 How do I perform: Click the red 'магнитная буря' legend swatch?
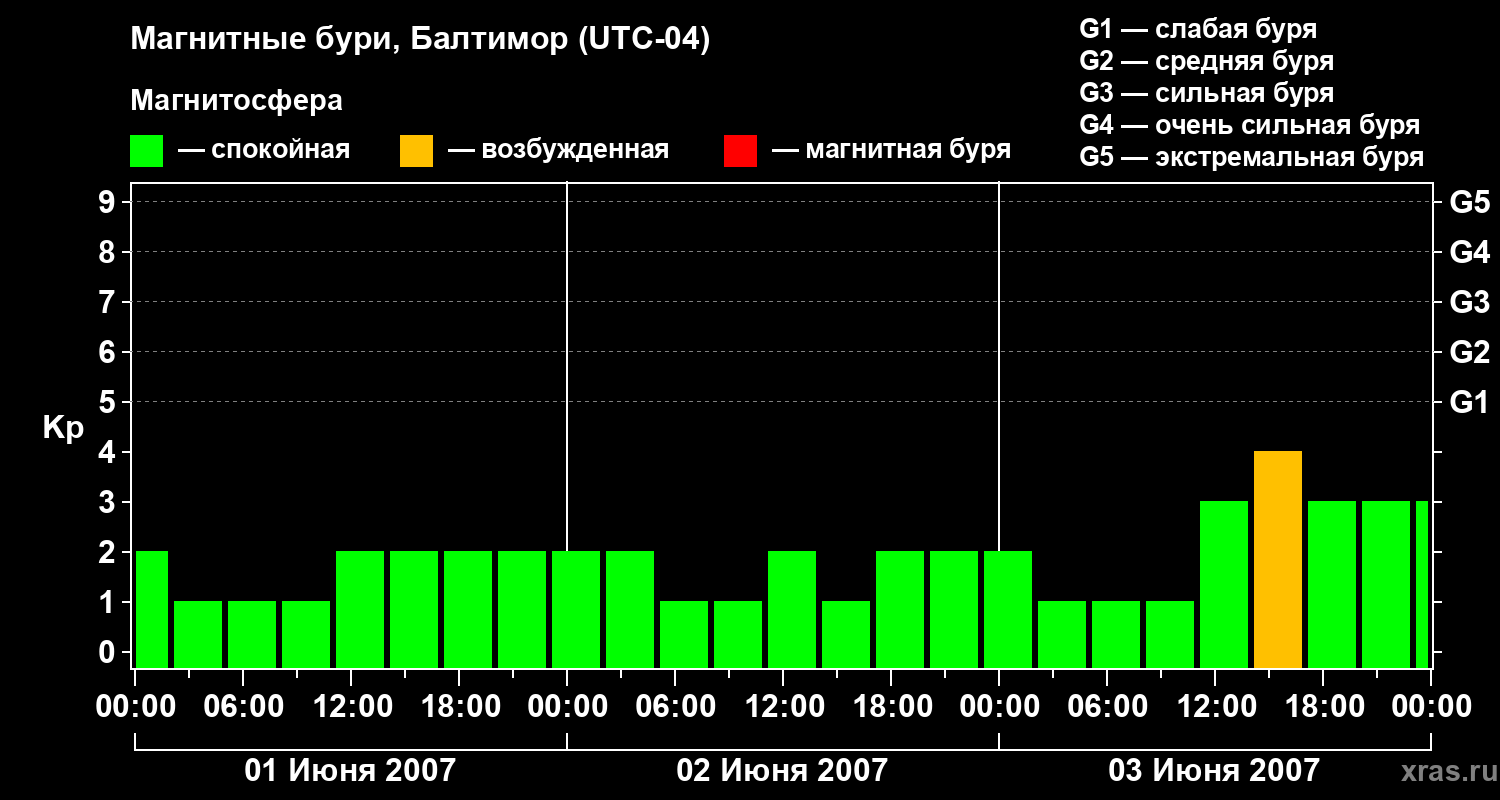click(740, 151)
